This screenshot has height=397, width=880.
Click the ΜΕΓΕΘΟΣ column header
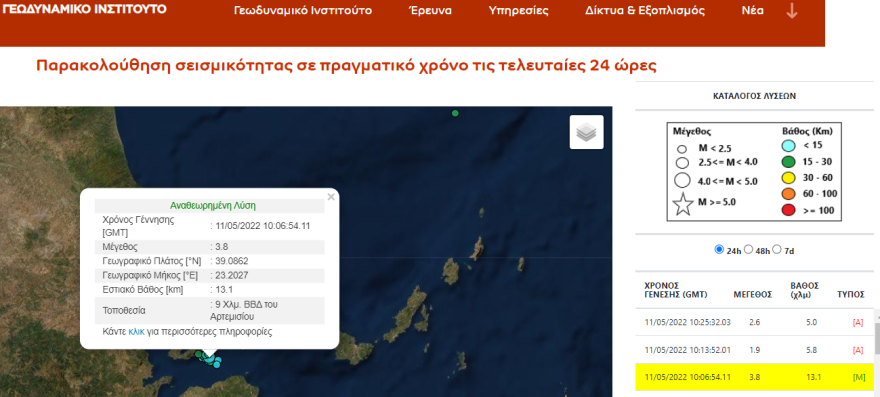753,294
